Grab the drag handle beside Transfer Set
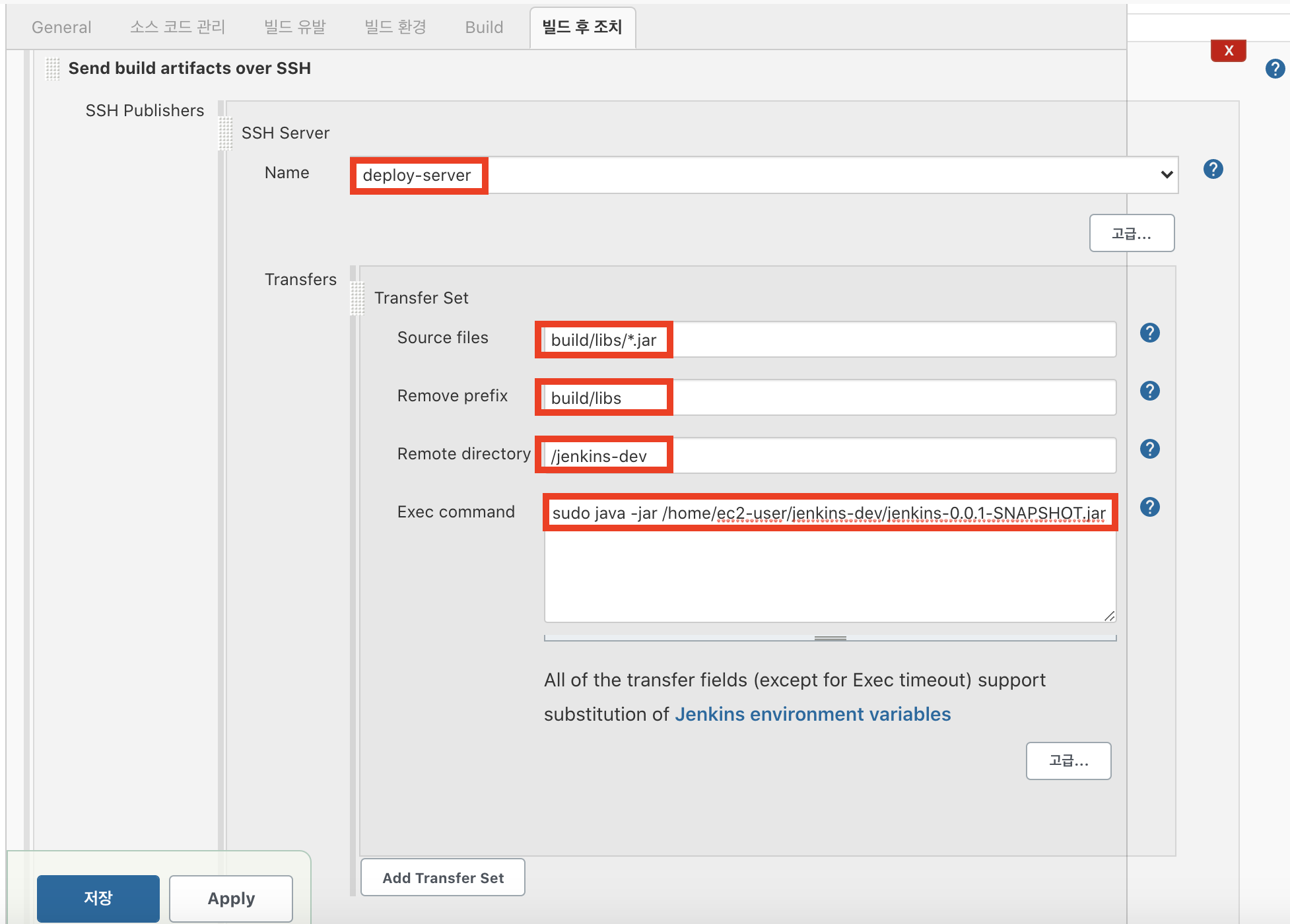Image resolution: width=1290 pixels, height=924 pixels. [357, 298]
